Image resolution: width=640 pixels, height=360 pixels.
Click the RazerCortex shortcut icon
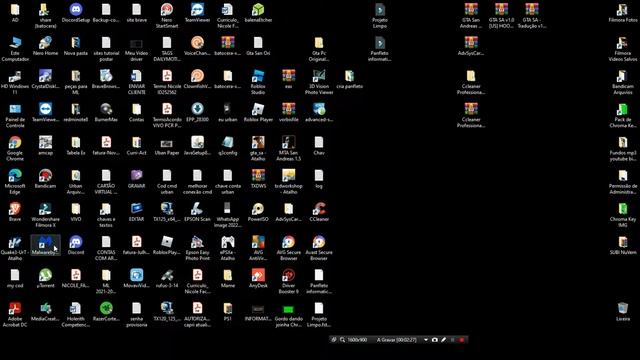[x=106, y=311]
